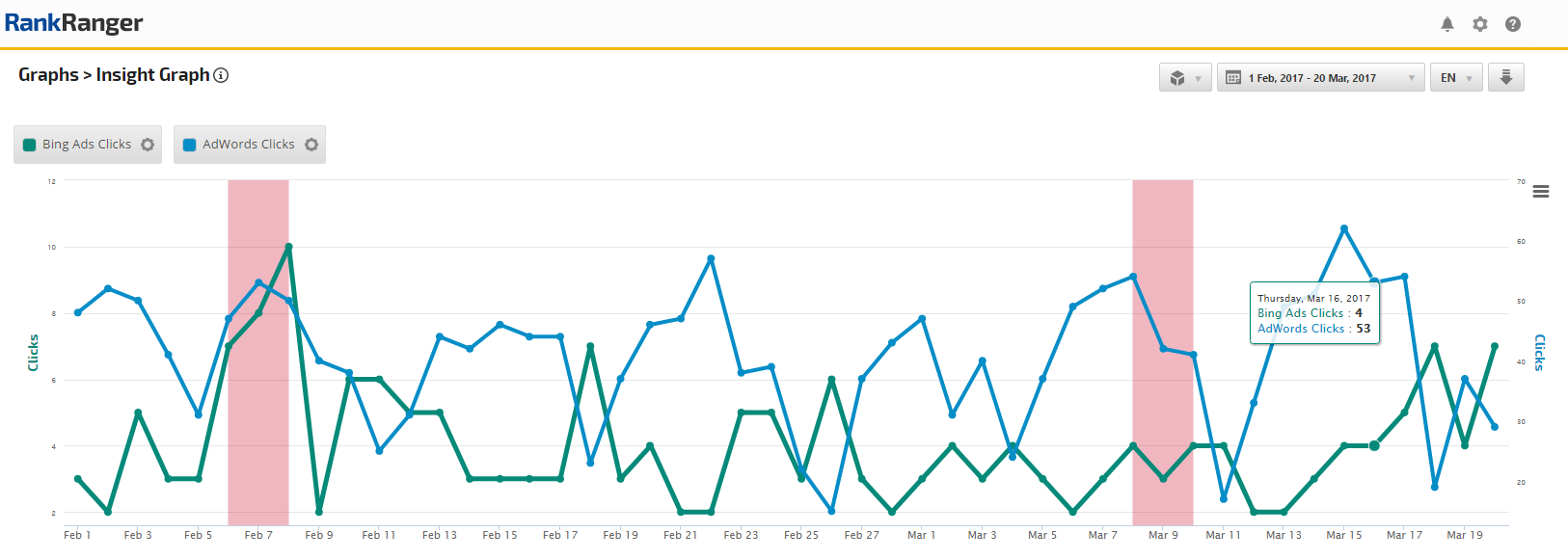Click the download arrow export button

[x=1505, y=77]
